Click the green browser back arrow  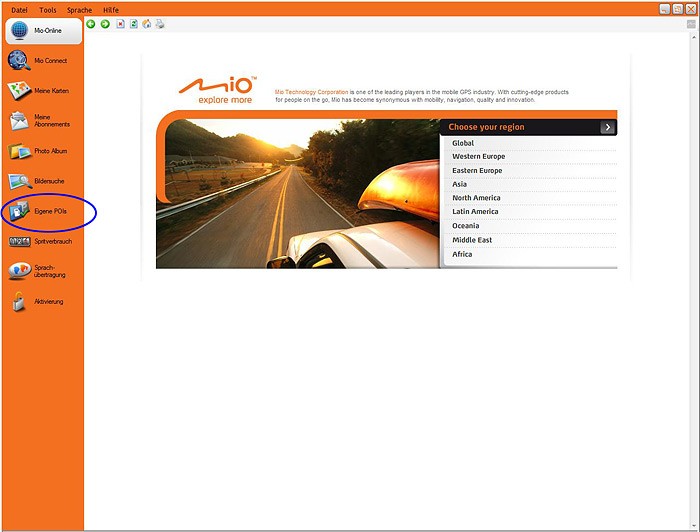pos(91,24)
